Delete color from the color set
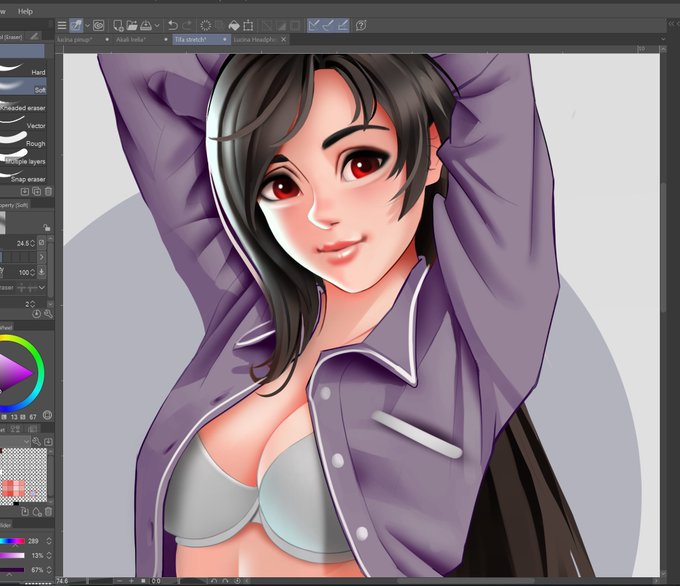Image resolution: width=680 pixels, height=586 pixels. (x=49, y=512)
